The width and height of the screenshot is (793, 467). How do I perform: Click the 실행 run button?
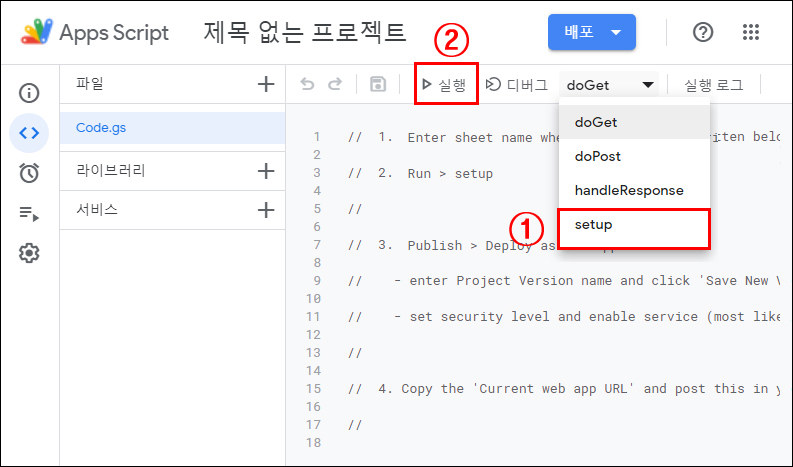point(444,85)
